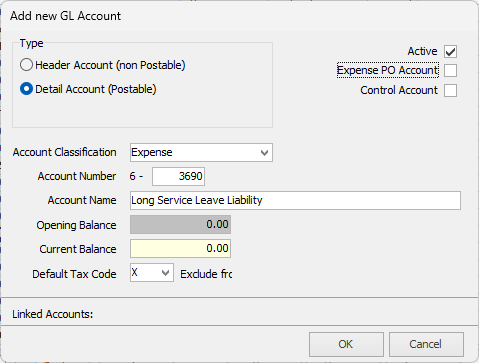Click the Add new GL Account title bar
Screen dimensions: 479x363
pyautogui.click(x=65, y=16)
